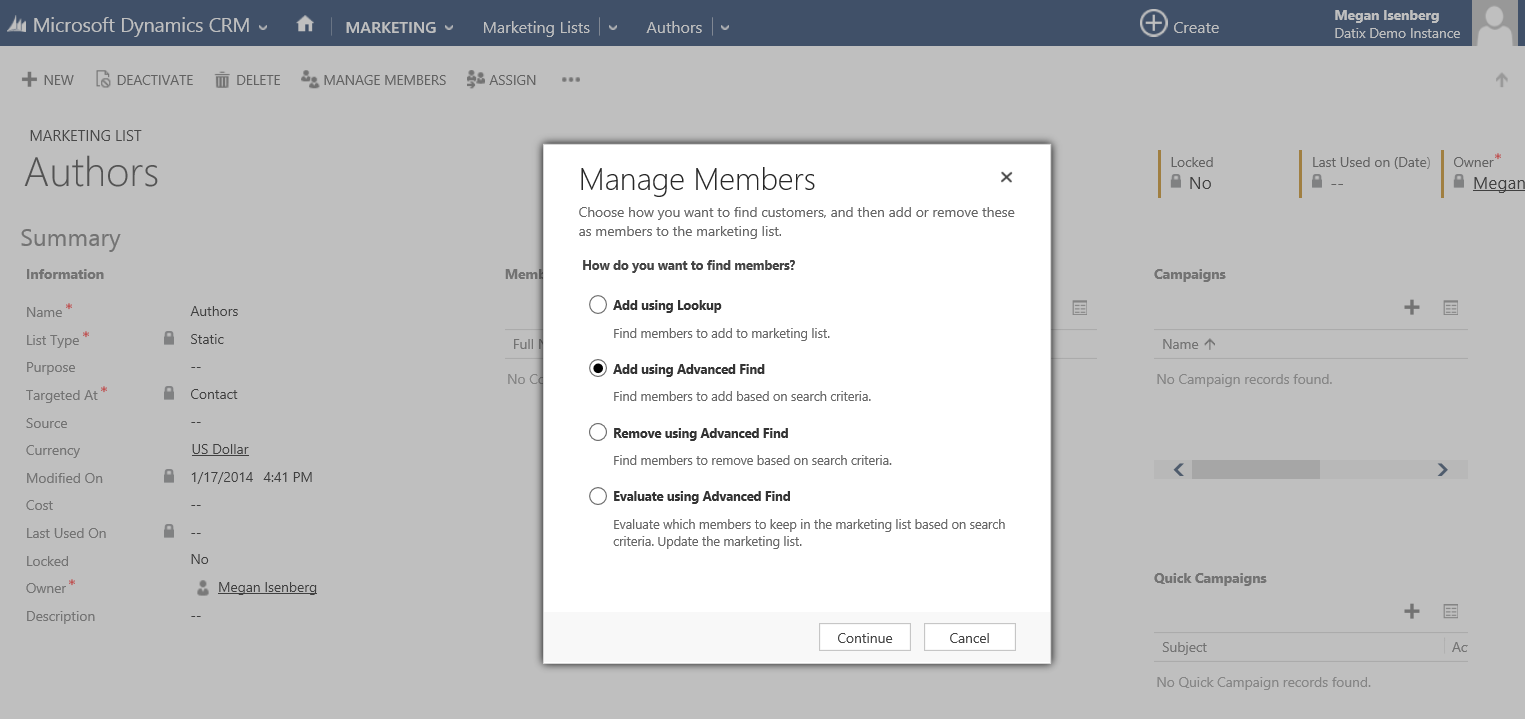Click the Datix Demo Instance text
This screenshot has height=719, width=1525.
click(x=1397, y=33)
